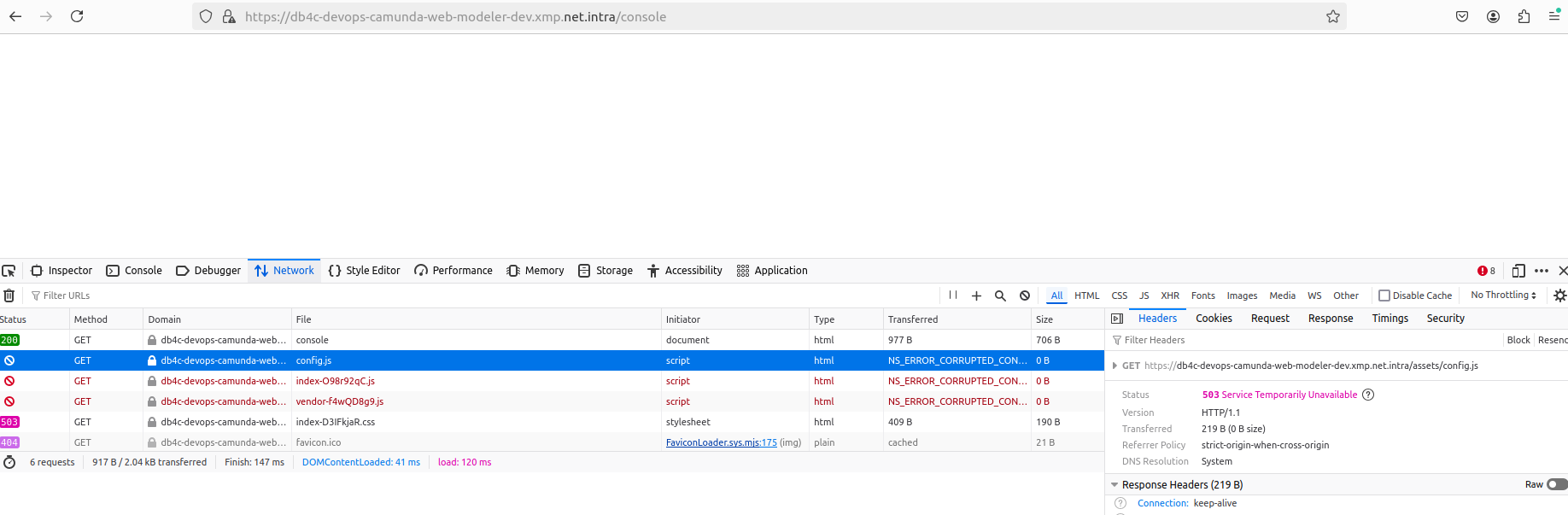The width and height of the screenshot is (1568, 515).
Task: Open the account profile icon
Action: click(x=1493, y=16)
